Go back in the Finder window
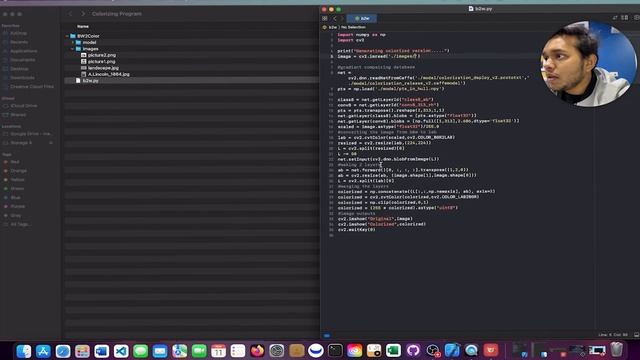The width and height of the screenshot is (640, 360). point(70,14)
